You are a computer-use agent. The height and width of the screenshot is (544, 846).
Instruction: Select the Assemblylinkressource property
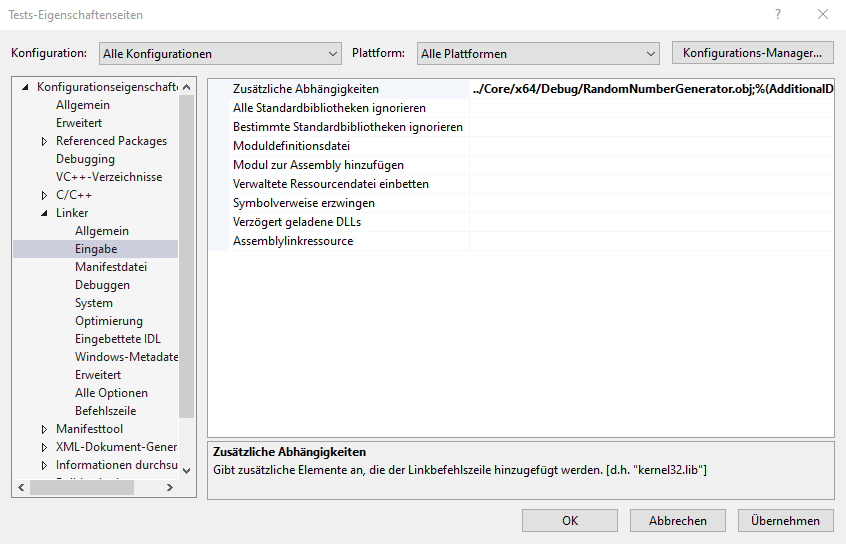pos(521,241)
